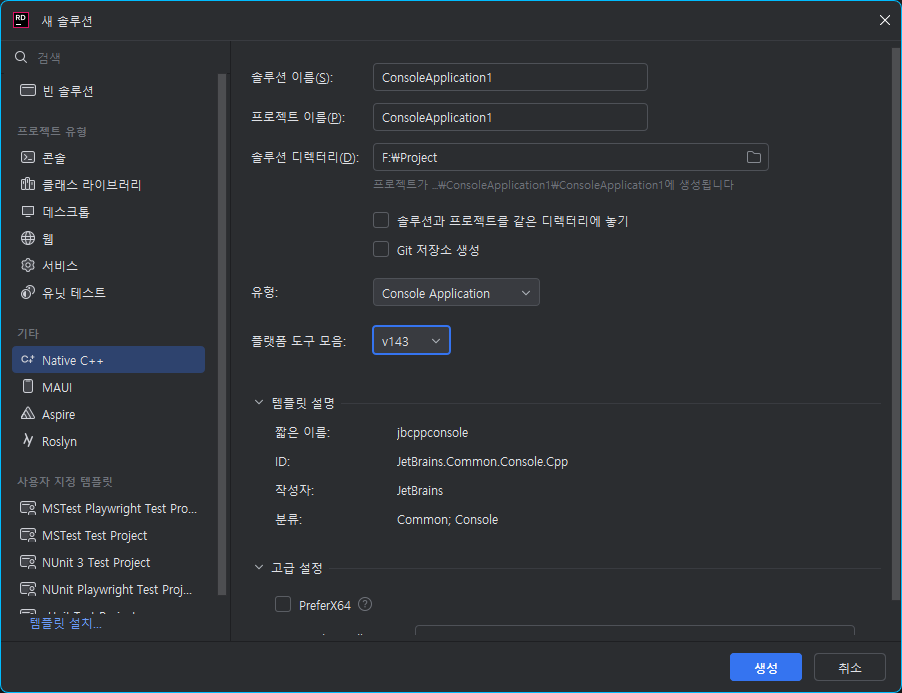Open the Console Application type dropdown
This screenshot has height=693, width=902.
[x=456, y=293]
